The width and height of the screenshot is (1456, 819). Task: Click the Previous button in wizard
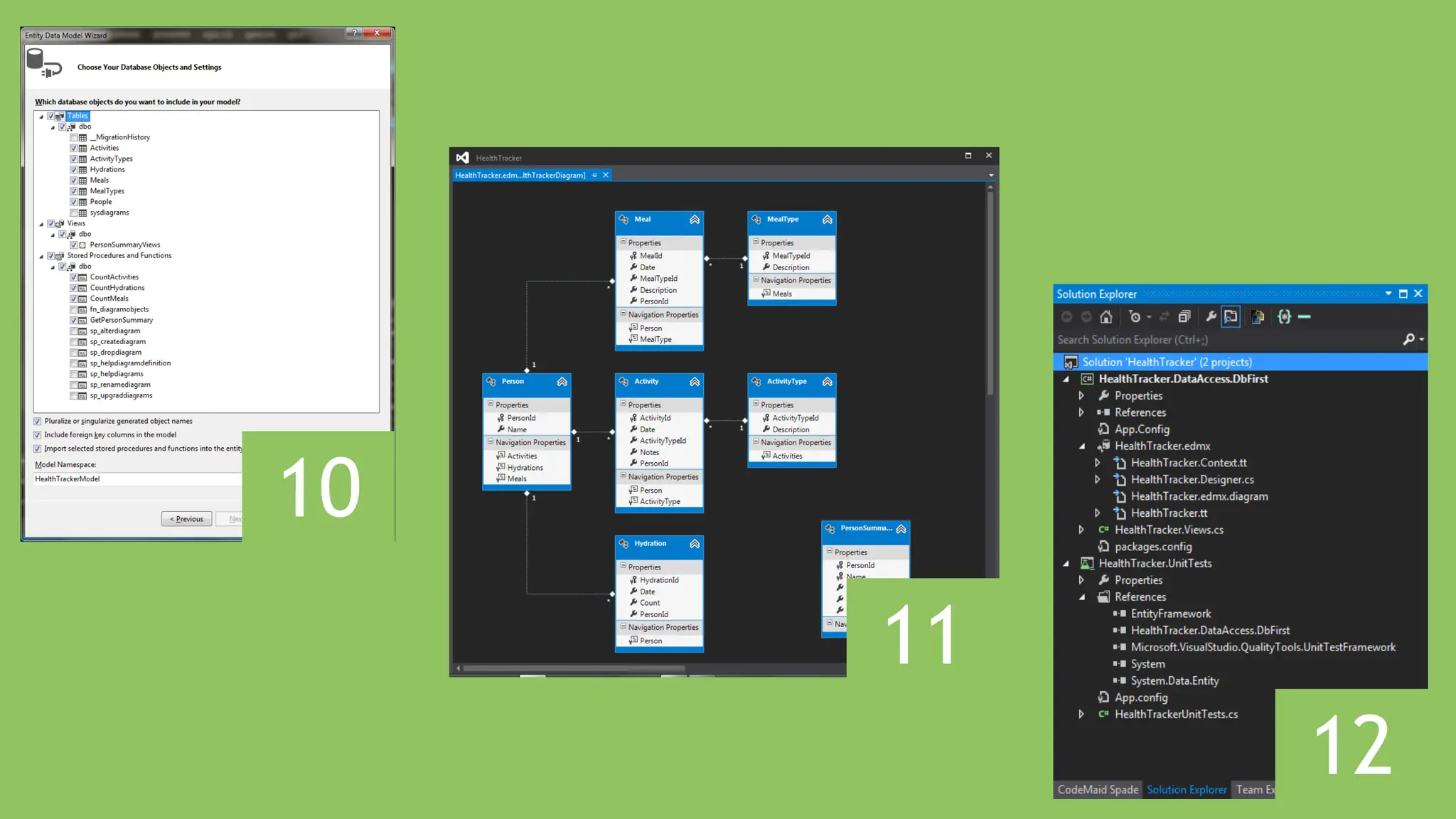(186, 519)
